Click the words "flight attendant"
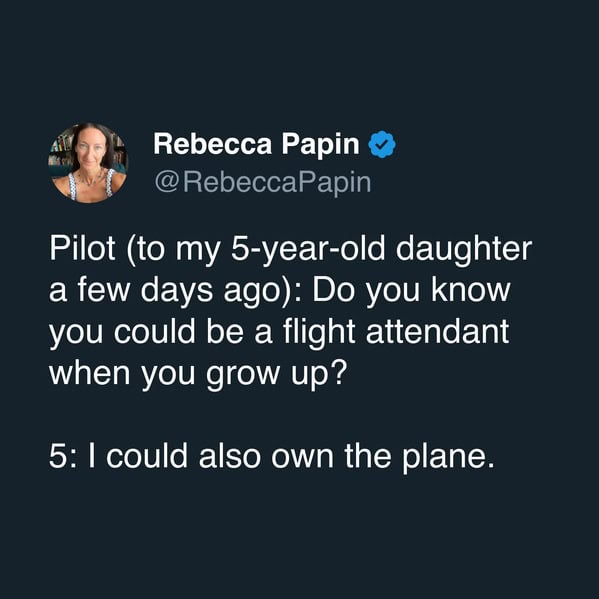Image resolution: width=599 pixels, height=599 pixels. click(396, 333)
